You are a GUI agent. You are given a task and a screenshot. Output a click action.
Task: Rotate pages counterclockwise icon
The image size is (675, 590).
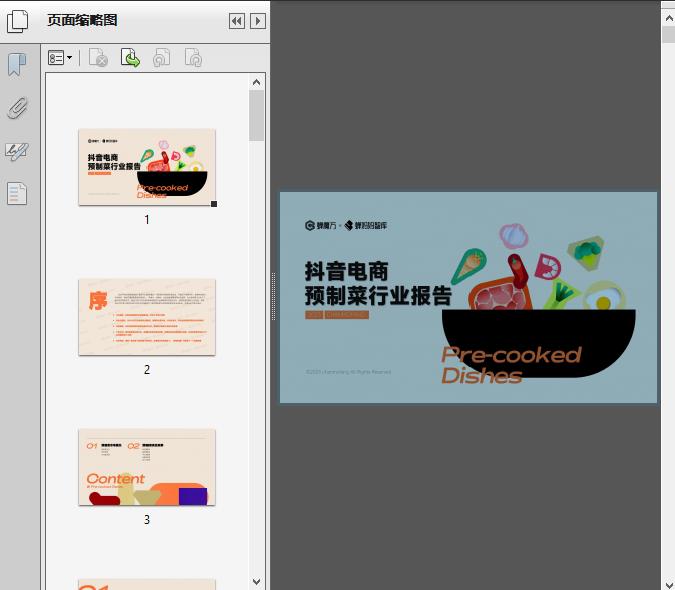161,58
